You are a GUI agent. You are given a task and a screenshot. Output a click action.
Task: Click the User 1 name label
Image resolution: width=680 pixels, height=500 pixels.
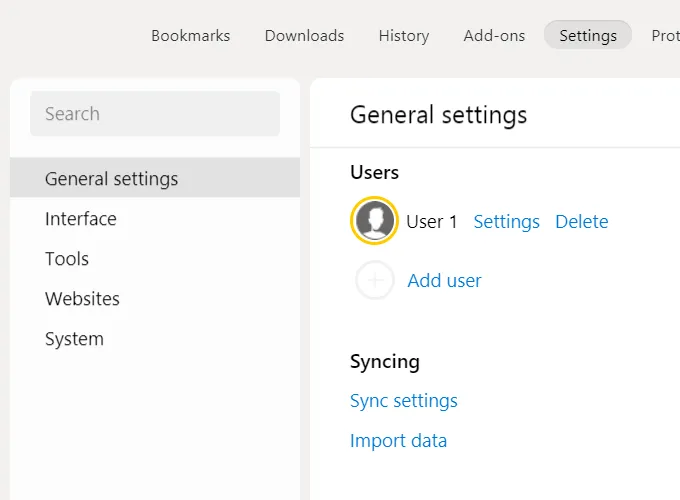click(x=431, y=222)
